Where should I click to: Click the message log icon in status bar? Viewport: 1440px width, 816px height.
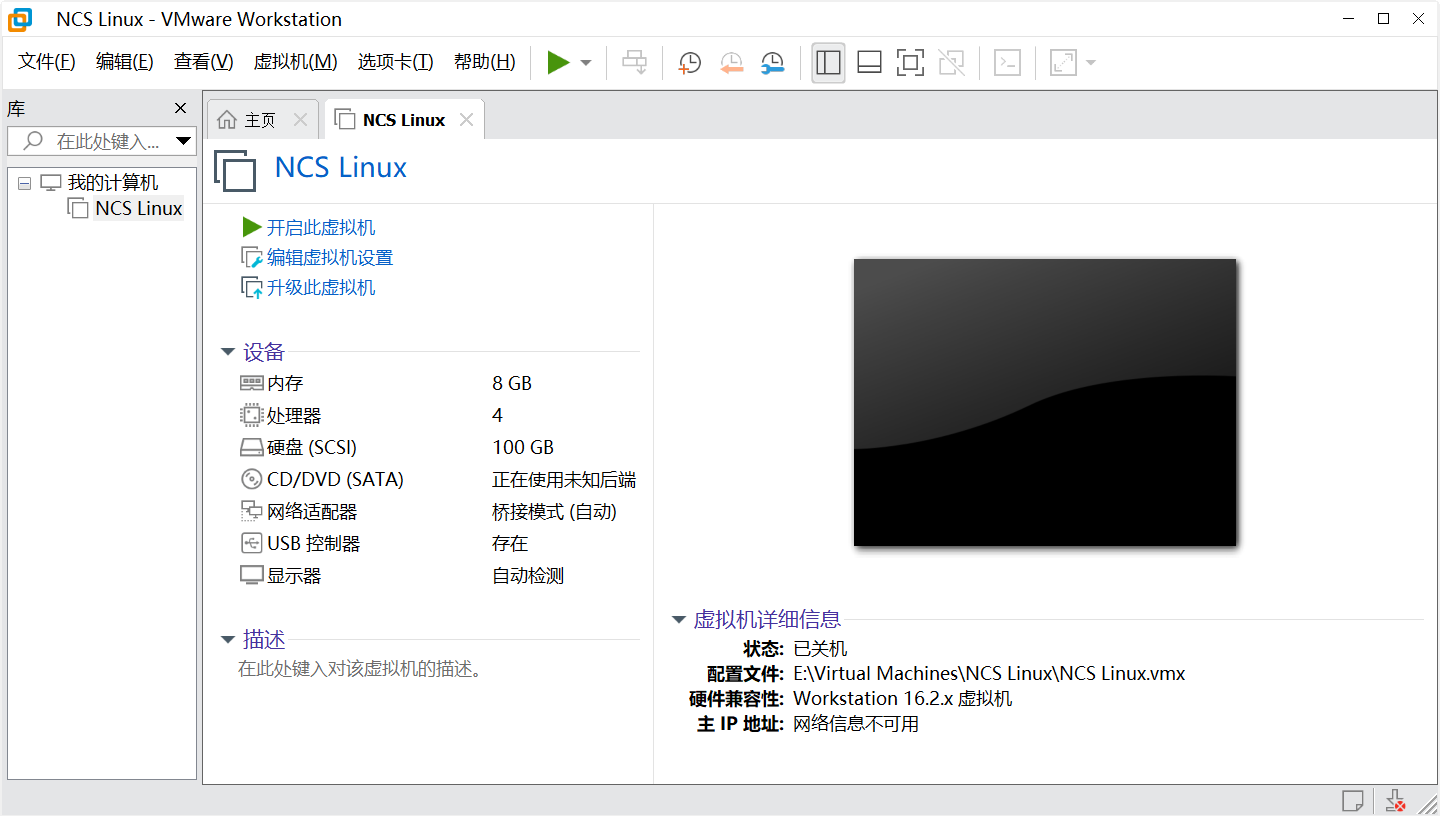click(x=1352, y=801)
